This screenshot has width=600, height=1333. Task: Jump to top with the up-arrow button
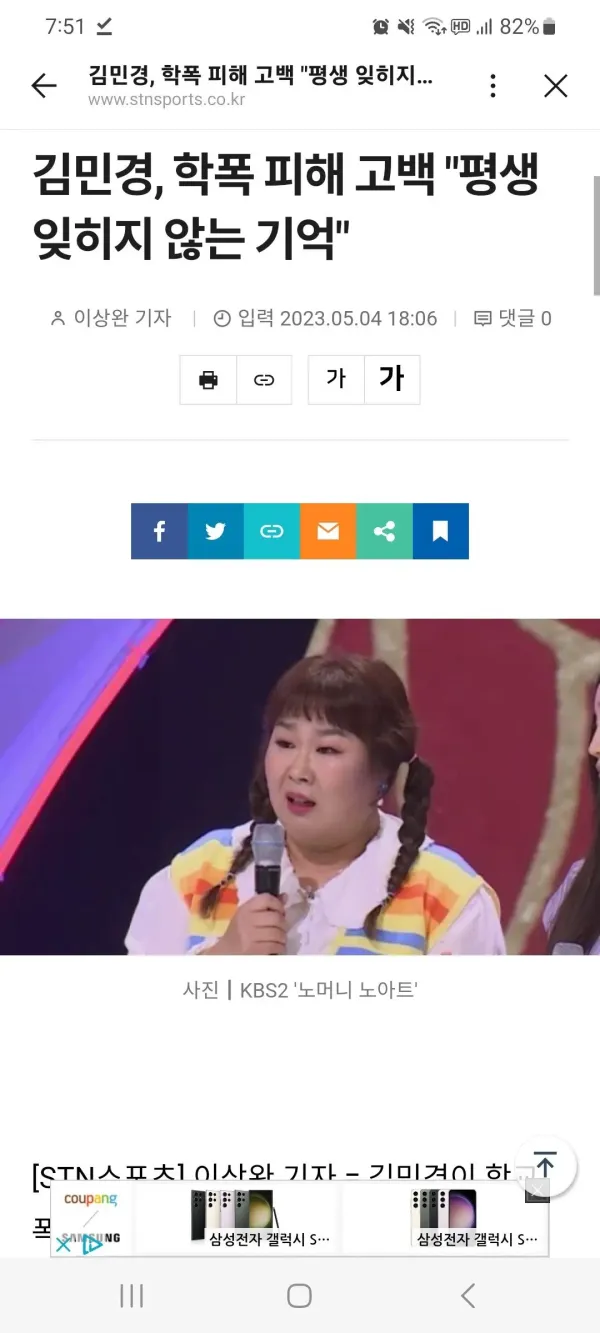(545, 1167)
